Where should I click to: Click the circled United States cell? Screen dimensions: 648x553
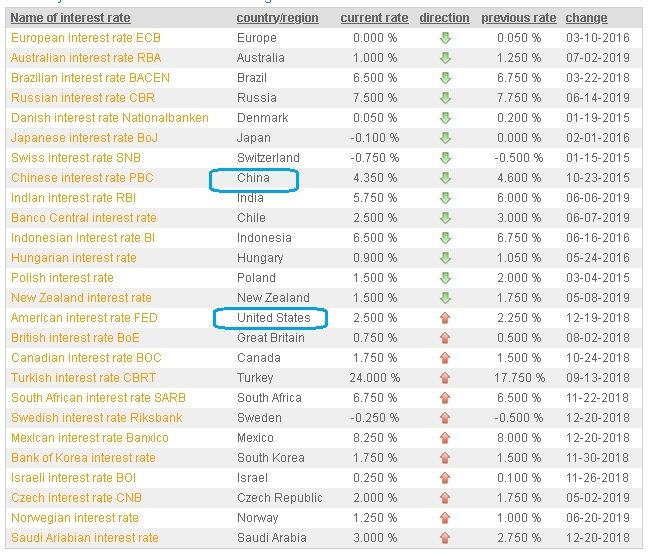(273, 318)
